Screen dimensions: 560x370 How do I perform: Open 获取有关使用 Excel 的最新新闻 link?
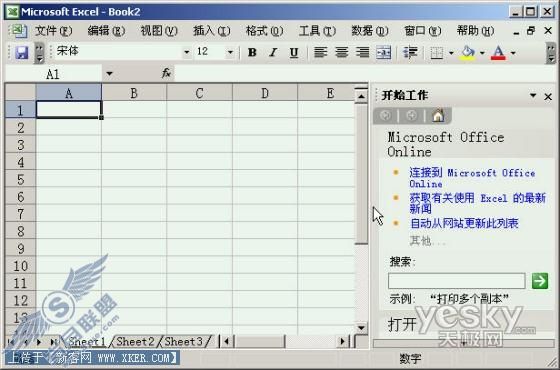[478, 203]
